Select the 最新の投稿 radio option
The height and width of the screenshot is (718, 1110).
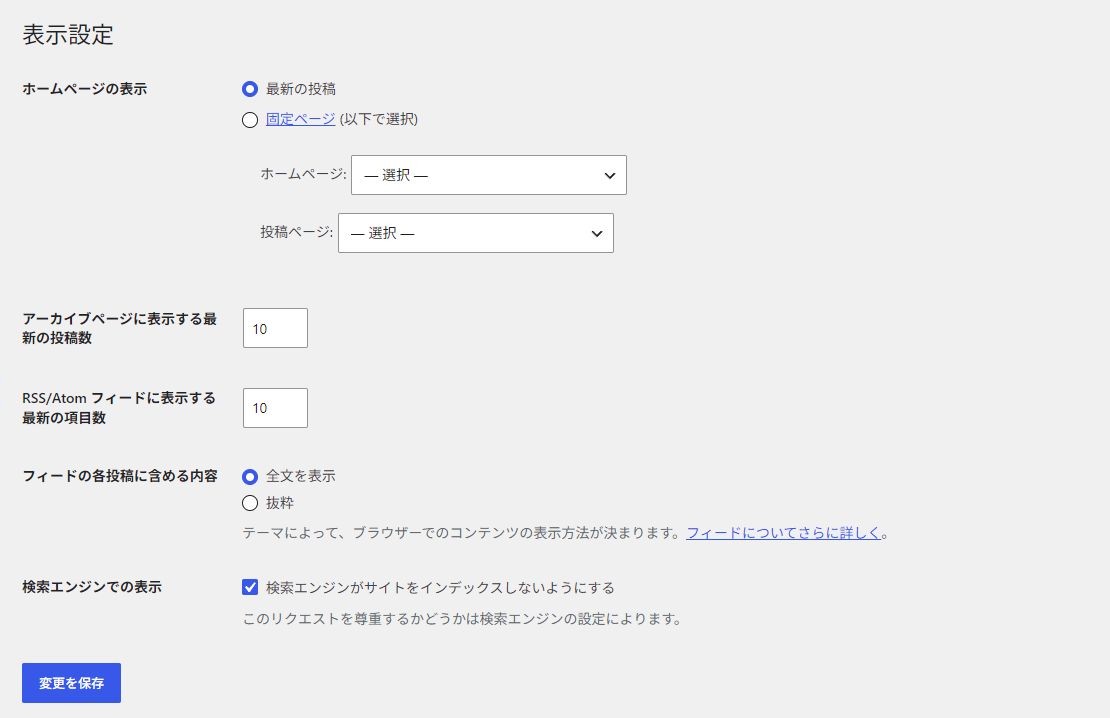pos(250,89)
